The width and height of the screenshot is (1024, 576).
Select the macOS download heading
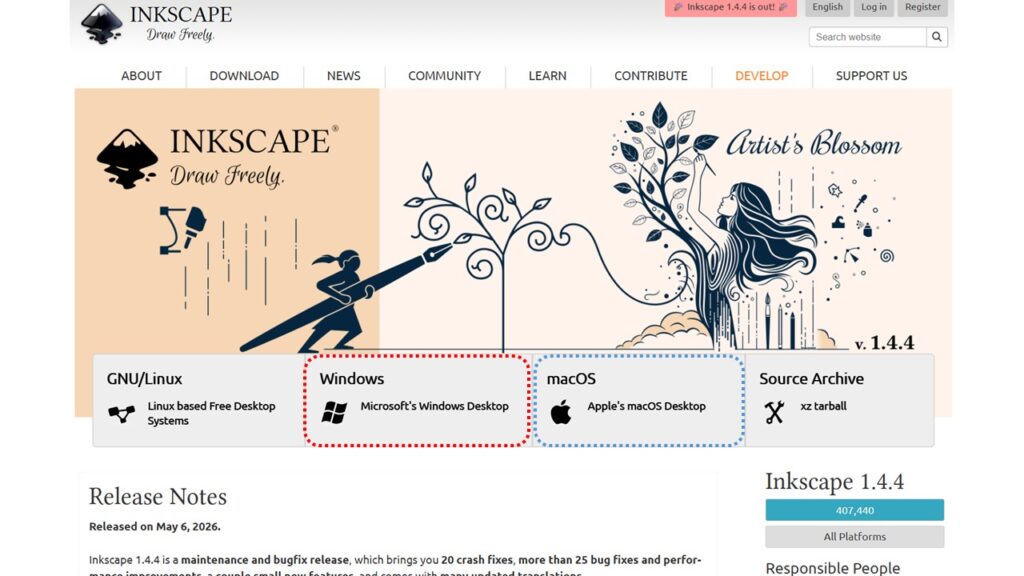tap(571, 379)
